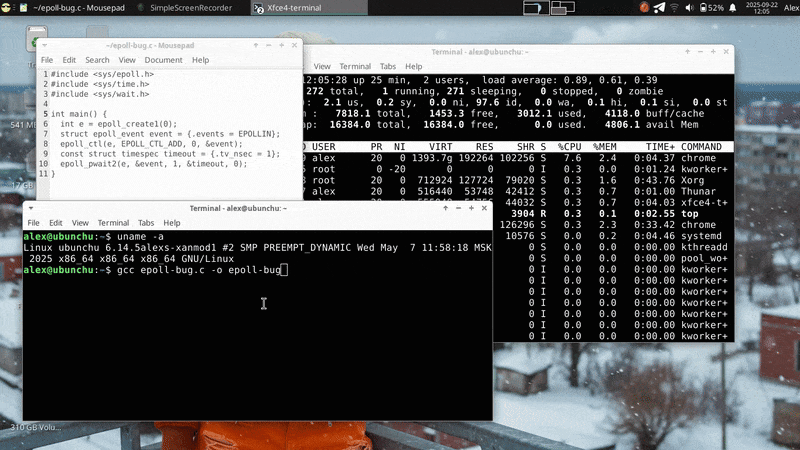The width and height of the screenshot is (800, 450).
Task: Roll up Mousepad window with the up-arrow button
Action: coord(256,45)
